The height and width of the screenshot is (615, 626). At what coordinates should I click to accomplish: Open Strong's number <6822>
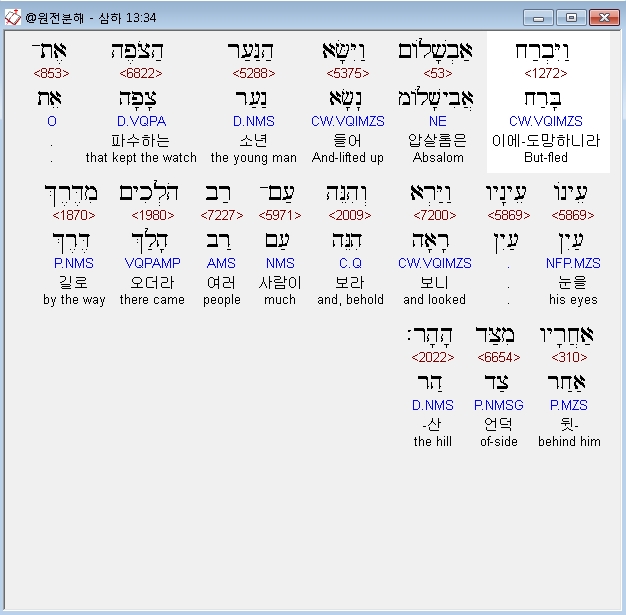(141, 73)
